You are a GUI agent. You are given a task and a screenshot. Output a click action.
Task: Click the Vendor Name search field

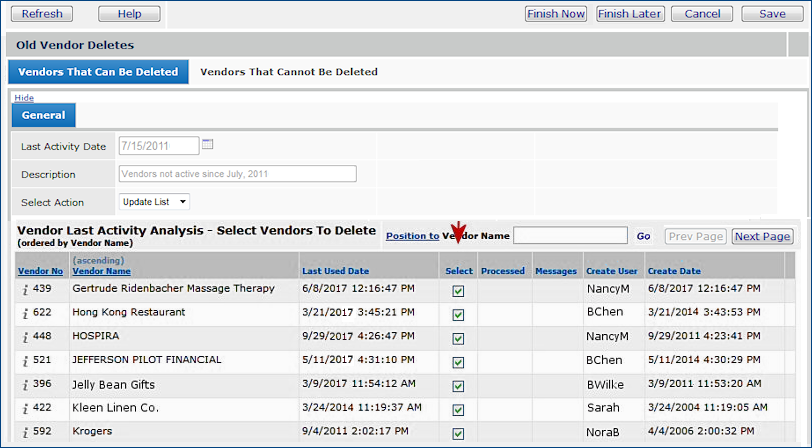point(570,236)
